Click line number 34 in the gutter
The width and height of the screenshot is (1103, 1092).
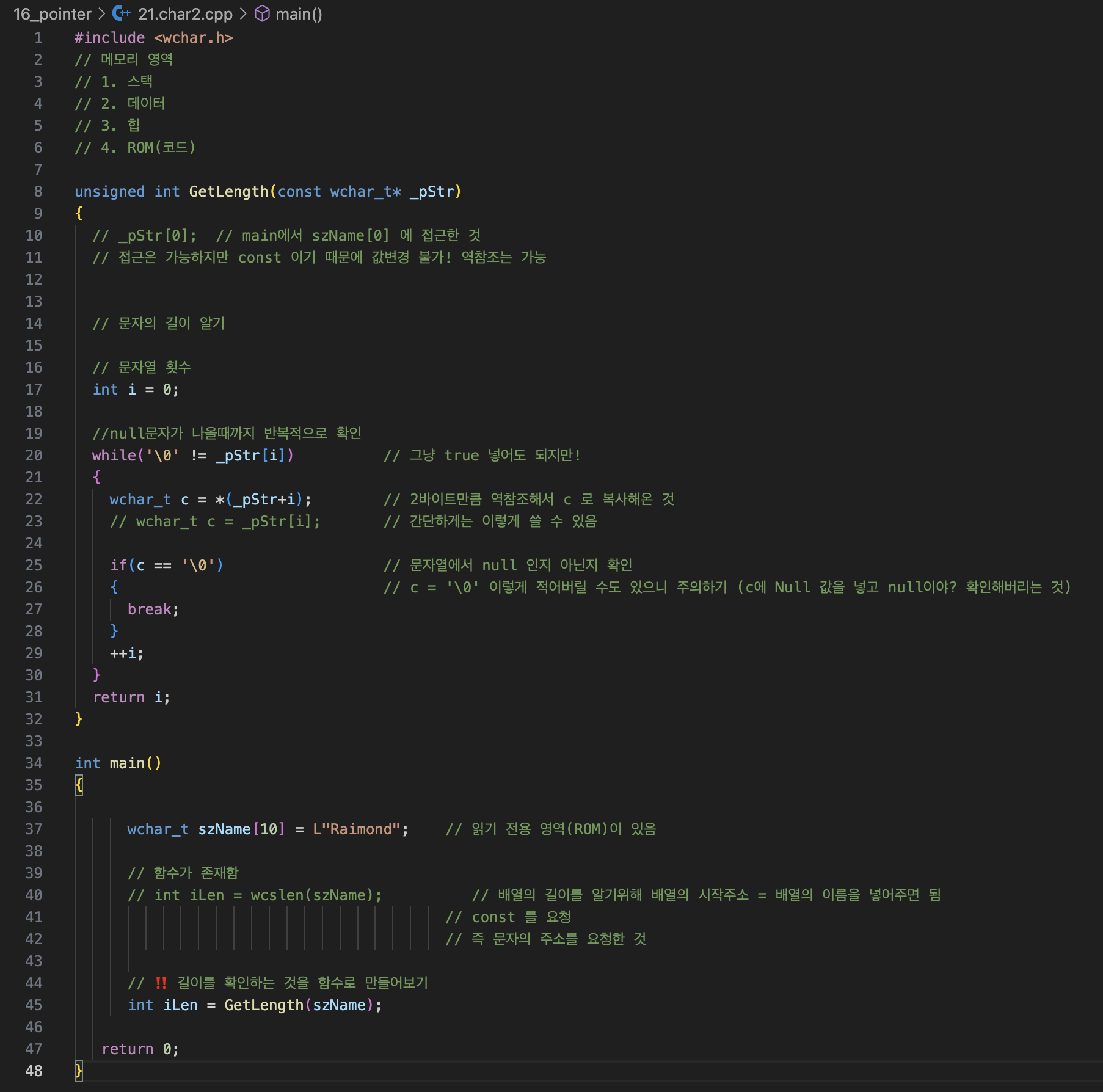tap(34, 763)
